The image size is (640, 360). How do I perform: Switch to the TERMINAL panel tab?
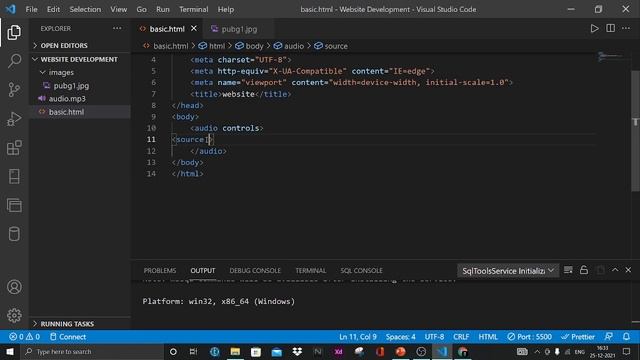pyautogui.click(x=311, y=270)
